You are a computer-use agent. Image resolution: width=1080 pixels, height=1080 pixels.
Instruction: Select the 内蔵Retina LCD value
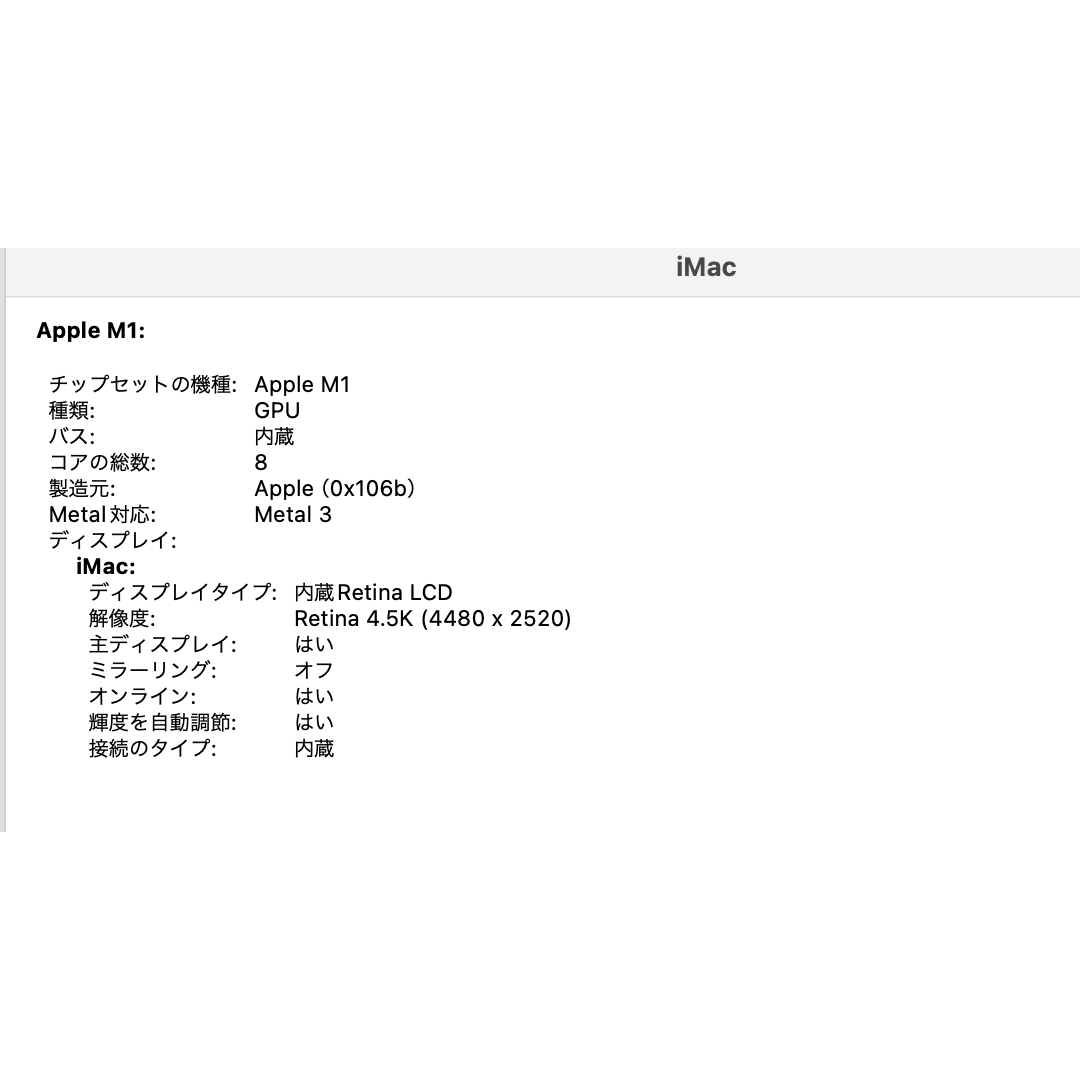(373, 592)
